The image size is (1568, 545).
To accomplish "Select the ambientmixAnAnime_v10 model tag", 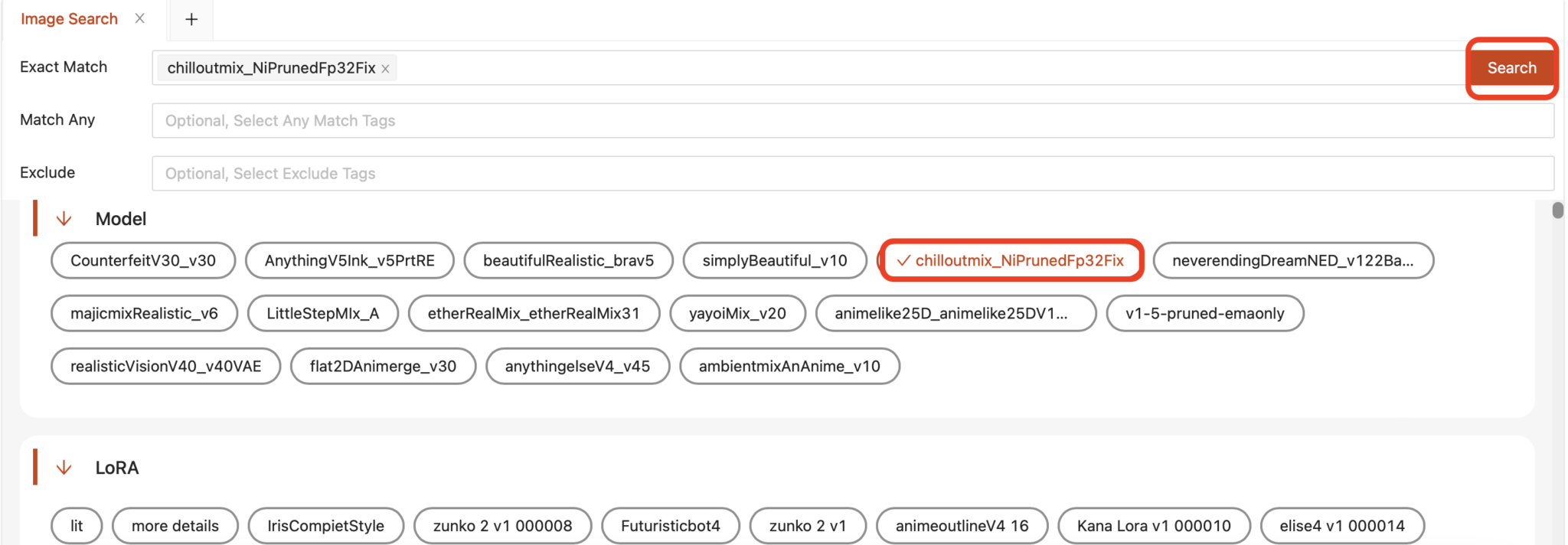I will pyautogui.click(x=789, y=367).
